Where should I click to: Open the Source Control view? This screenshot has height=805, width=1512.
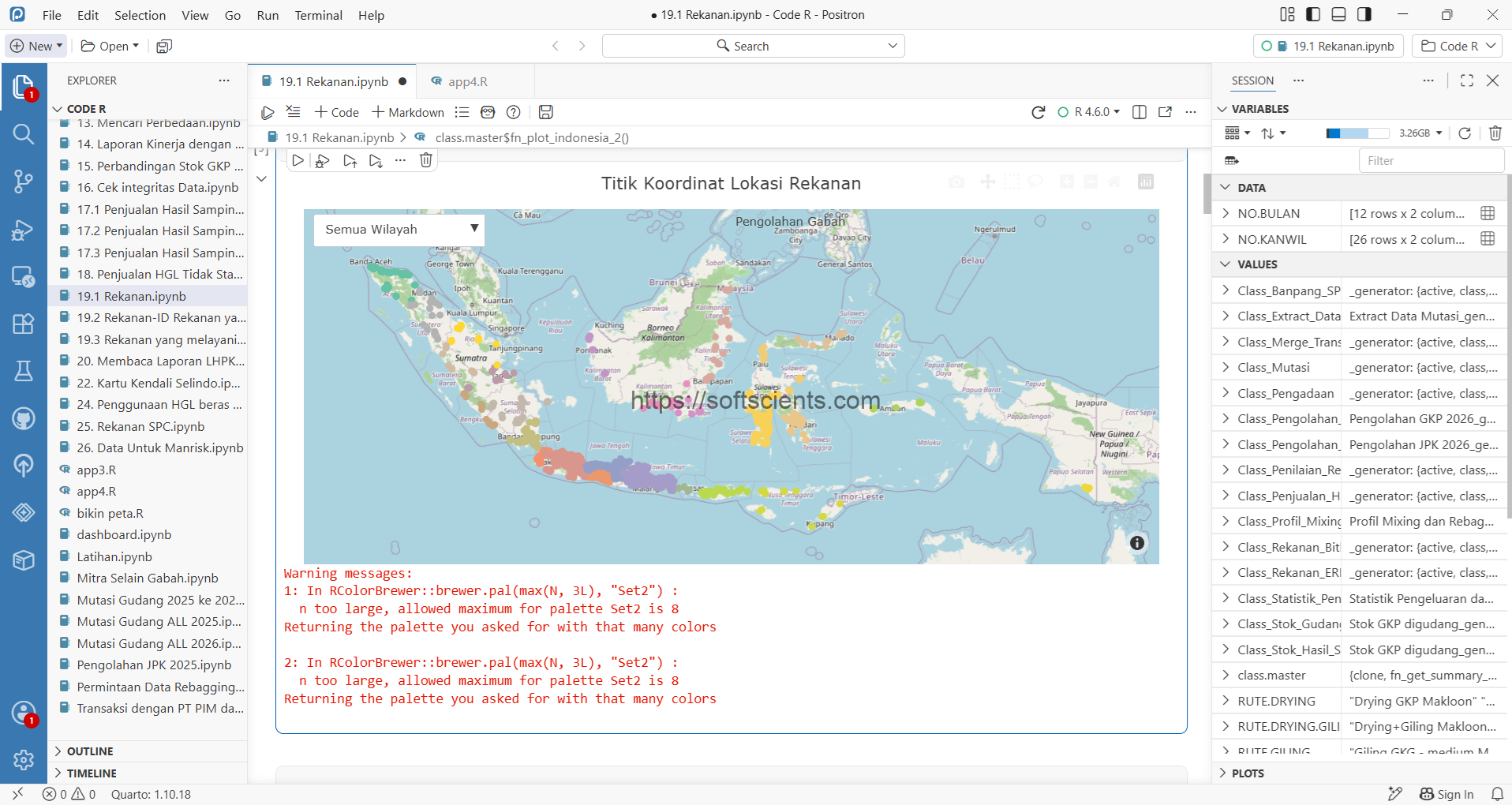23,182
